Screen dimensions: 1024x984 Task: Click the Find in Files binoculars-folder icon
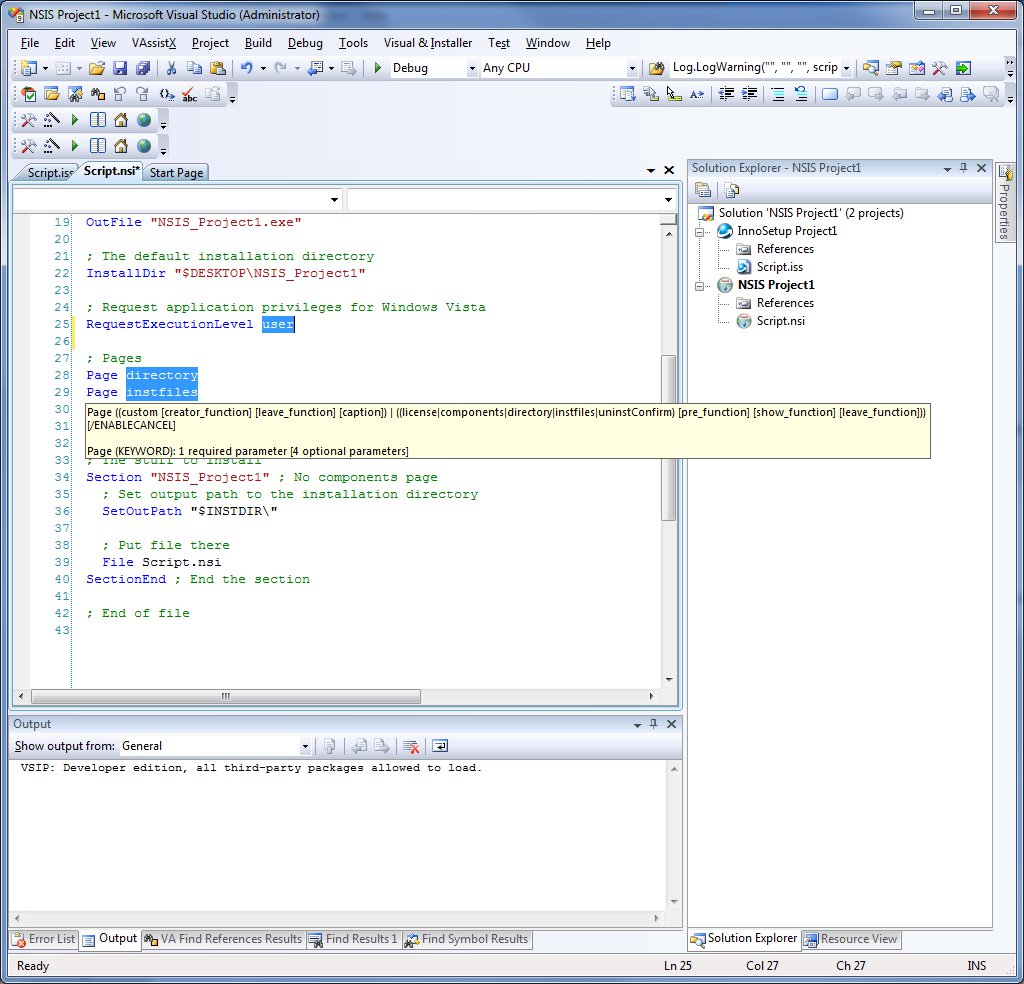coord(656,68)
